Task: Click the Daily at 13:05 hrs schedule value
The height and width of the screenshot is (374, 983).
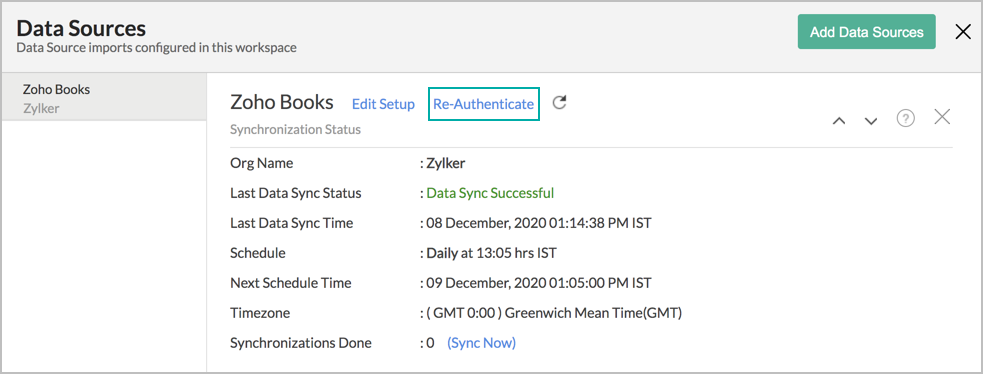Action: point(492,253)
